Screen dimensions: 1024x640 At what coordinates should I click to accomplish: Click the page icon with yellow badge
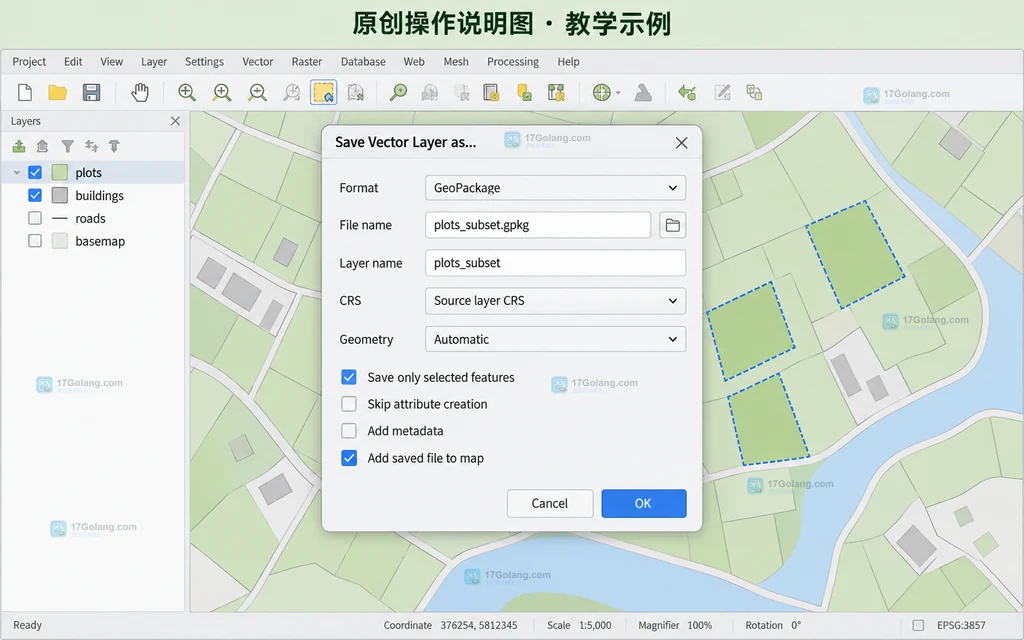[x=491, y=93]
